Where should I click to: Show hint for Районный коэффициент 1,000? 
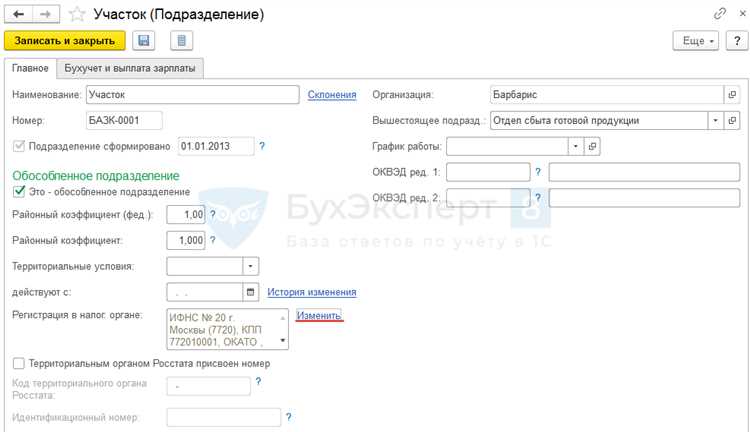[x=213, y=240]
